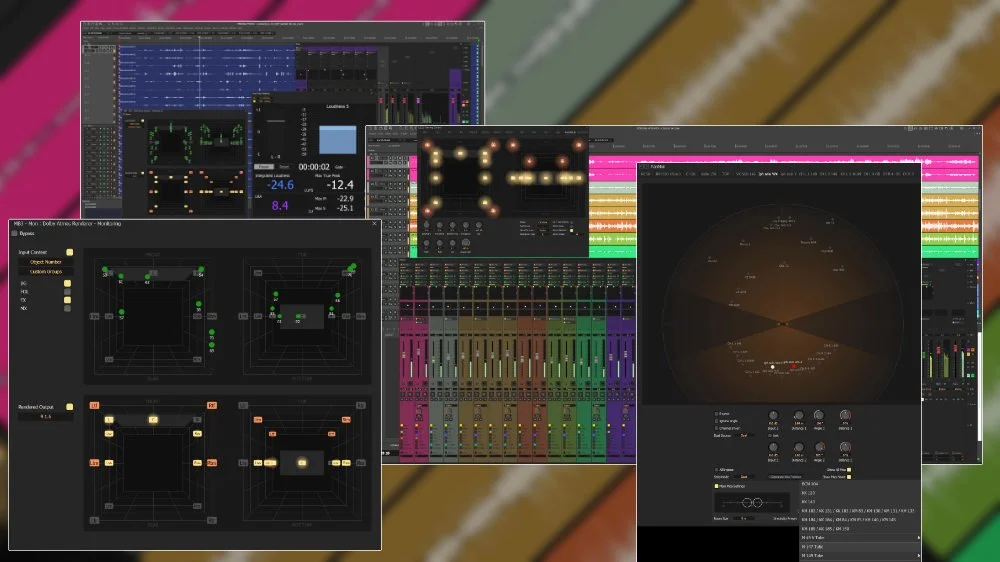Click the orange Rss speaker on the right edge
This screenshot has width=1000, height=562.
212,462
